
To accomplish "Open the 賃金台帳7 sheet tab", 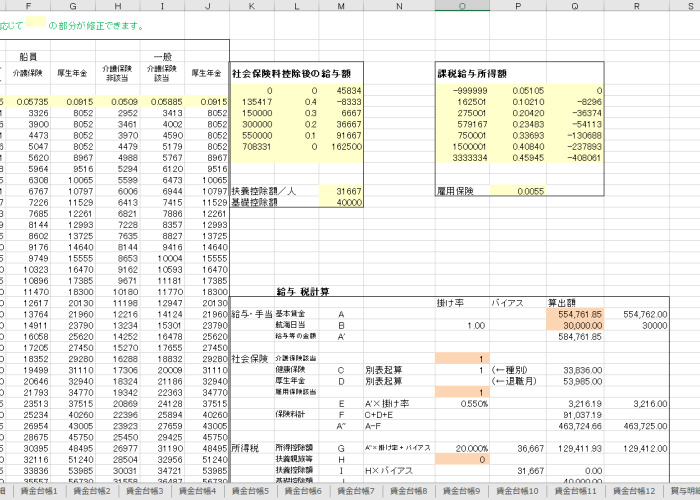I will (x=356, y=491).
